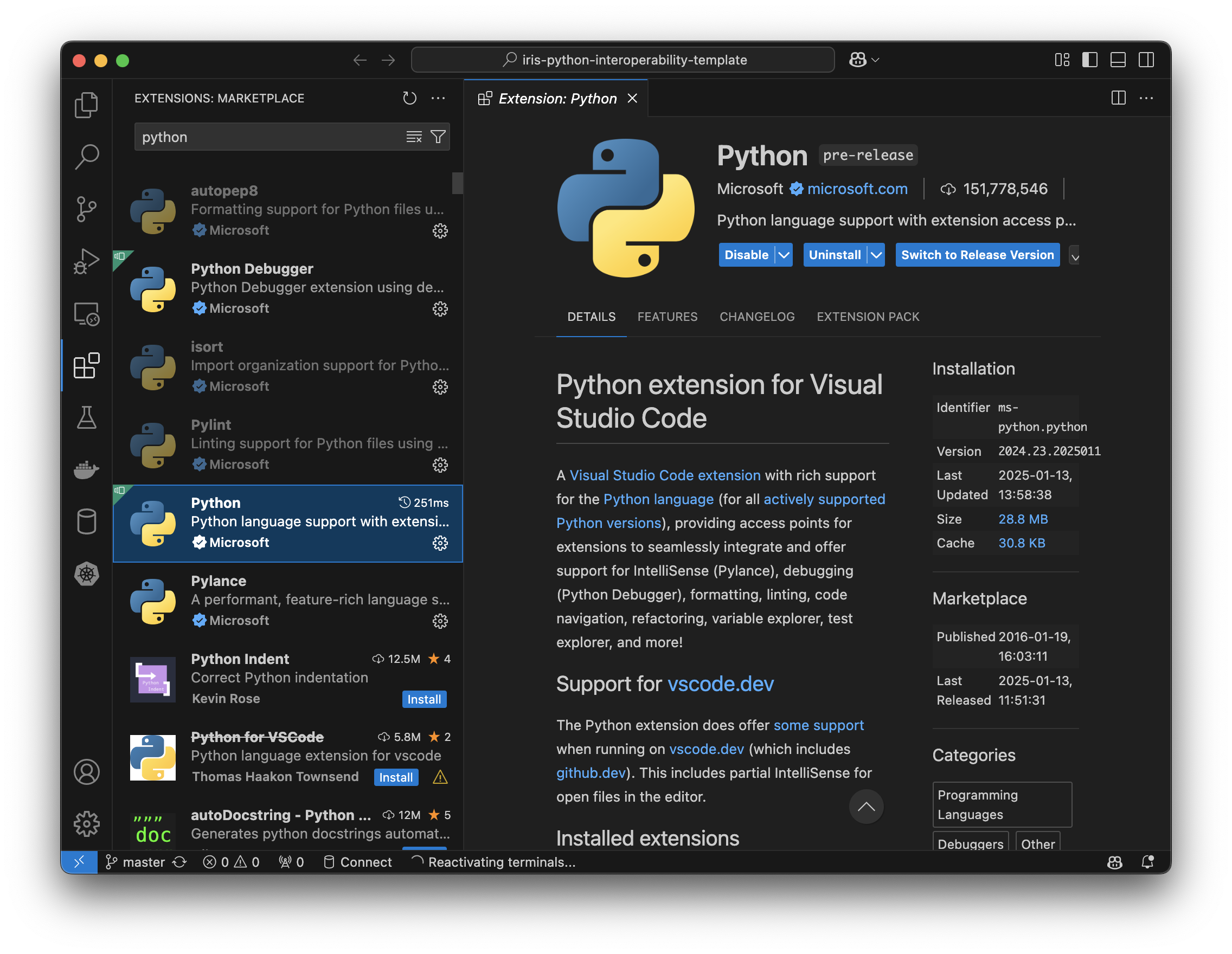Open the filter extensions menu
This screenshot has height=954, width=1232.
438,137
